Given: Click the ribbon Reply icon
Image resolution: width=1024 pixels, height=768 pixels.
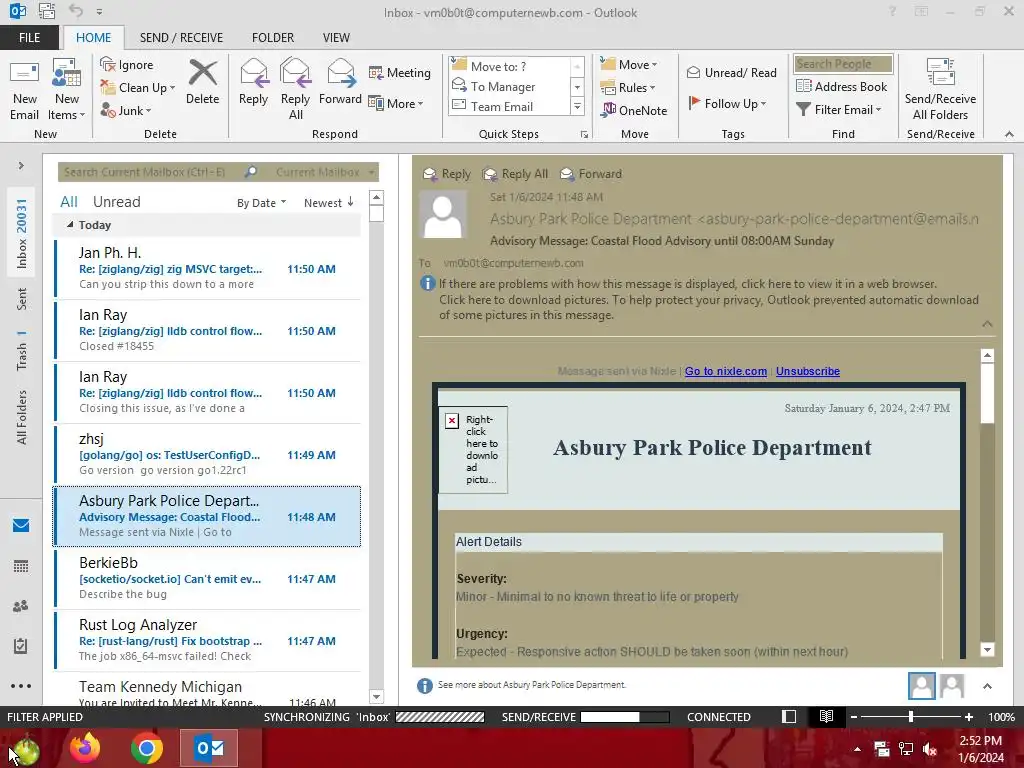Looking at the screenshot, I should coord(253,82).
